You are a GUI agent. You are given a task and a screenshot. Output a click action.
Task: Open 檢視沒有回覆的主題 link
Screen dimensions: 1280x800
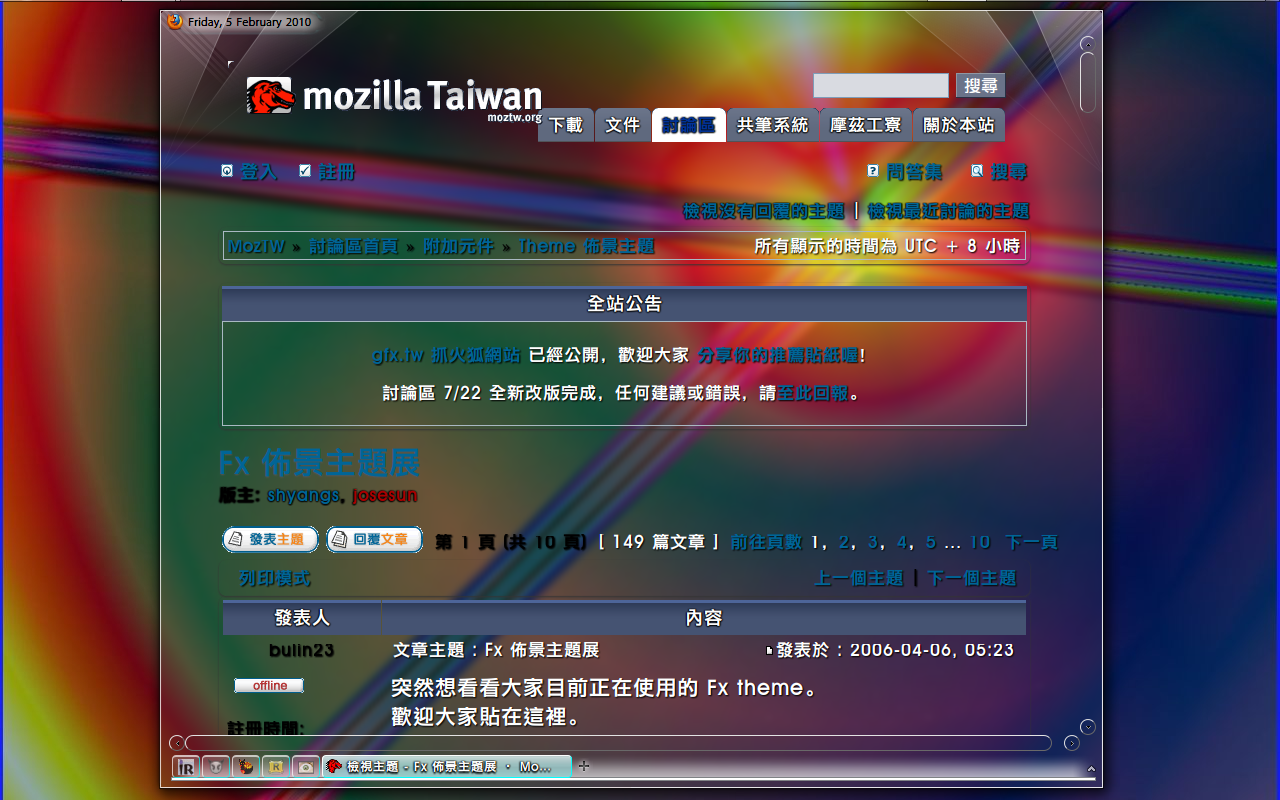764,211
